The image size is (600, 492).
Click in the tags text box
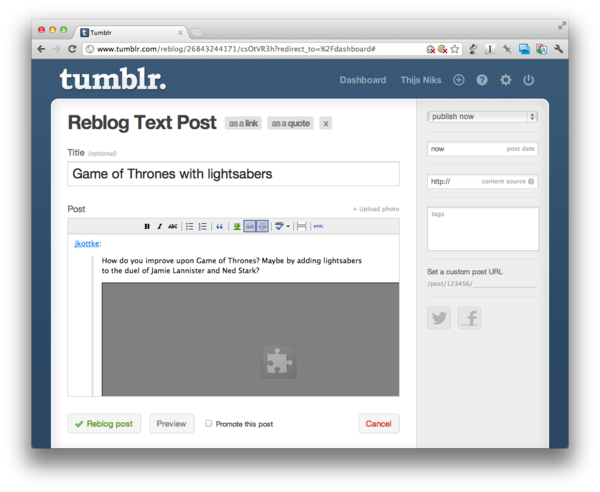pyautogui.click(x=483, y=229)
